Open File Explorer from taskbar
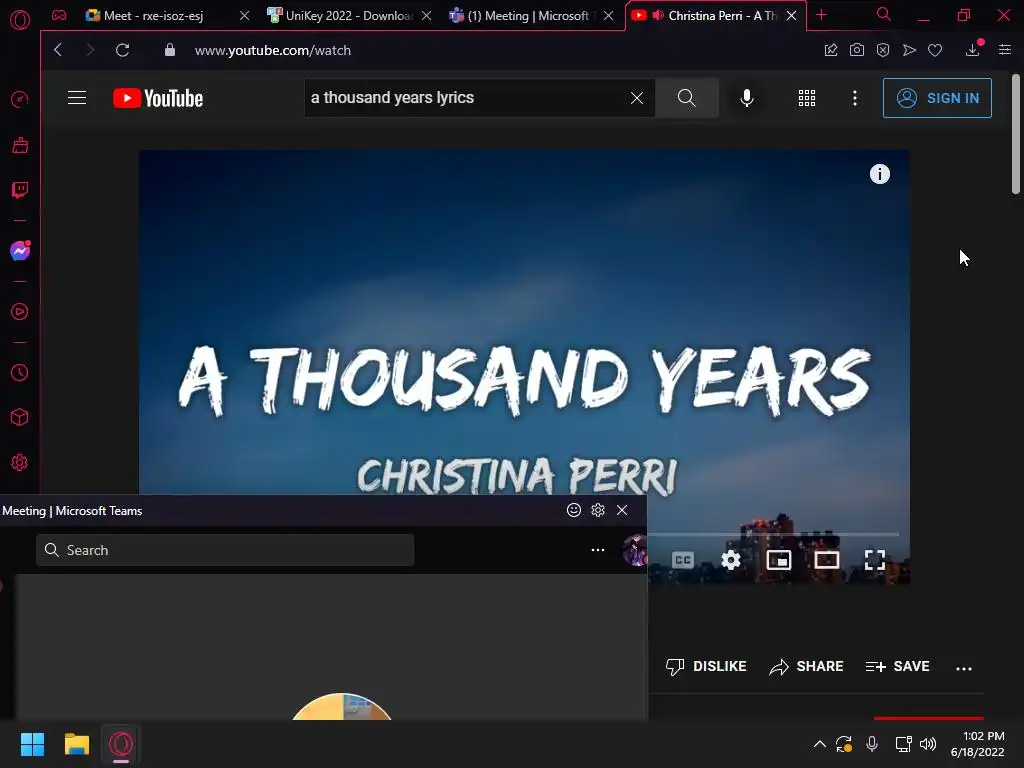Screen dimensions: 1024x768 [76, 744]
